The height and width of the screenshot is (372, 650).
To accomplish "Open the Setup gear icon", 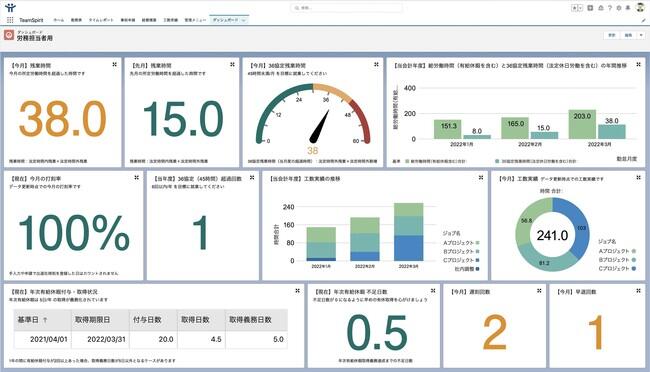I will [x=619, y=8].
